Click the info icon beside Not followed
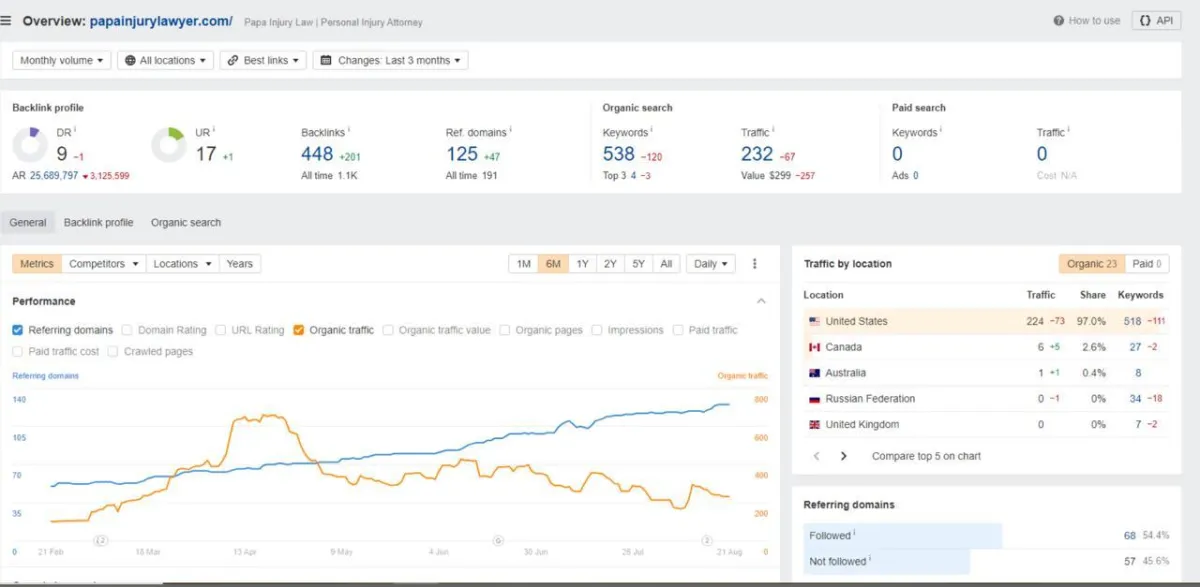Viewport: 1200px width, 587px height. point(871,559)
